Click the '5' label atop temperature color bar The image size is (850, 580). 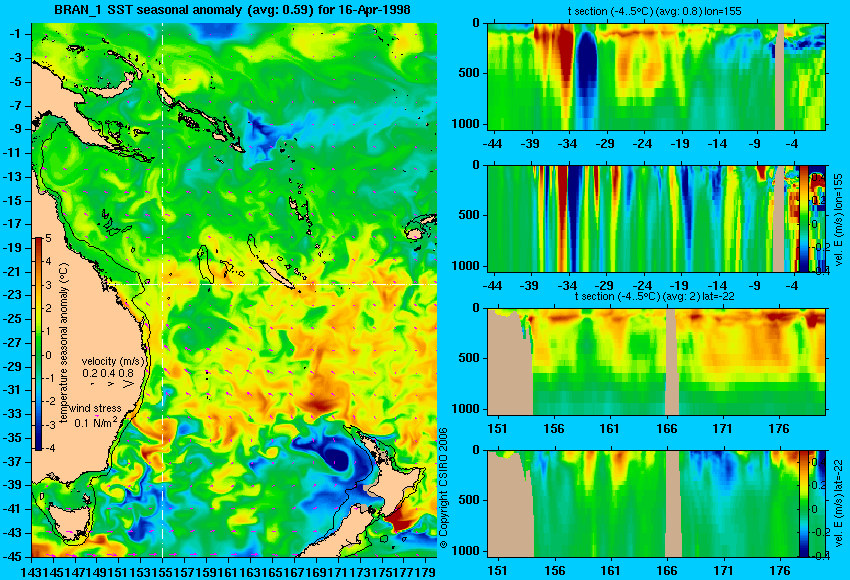(x=48, y=238)
